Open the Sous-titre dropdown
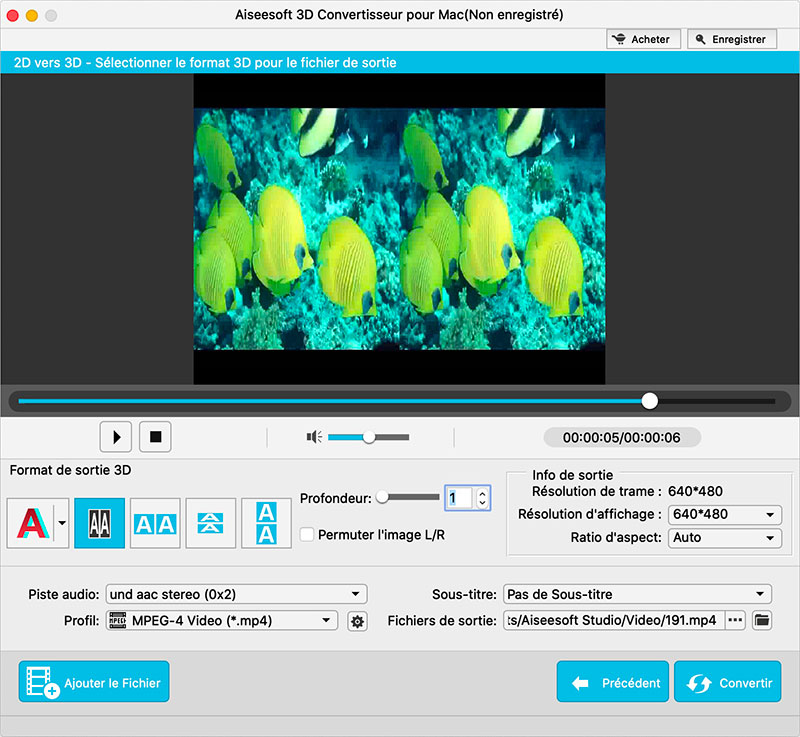Screen dimensions: 800x737 click(x=636, y=593)
